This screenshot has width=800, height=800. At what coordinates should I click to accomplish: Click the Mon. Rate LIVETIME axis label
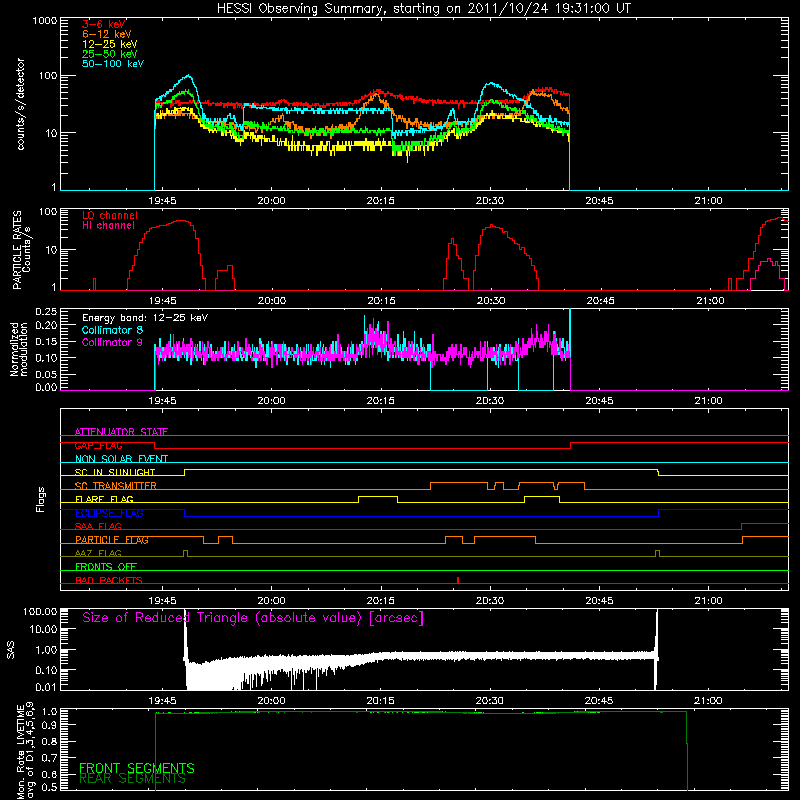[26, 751]
